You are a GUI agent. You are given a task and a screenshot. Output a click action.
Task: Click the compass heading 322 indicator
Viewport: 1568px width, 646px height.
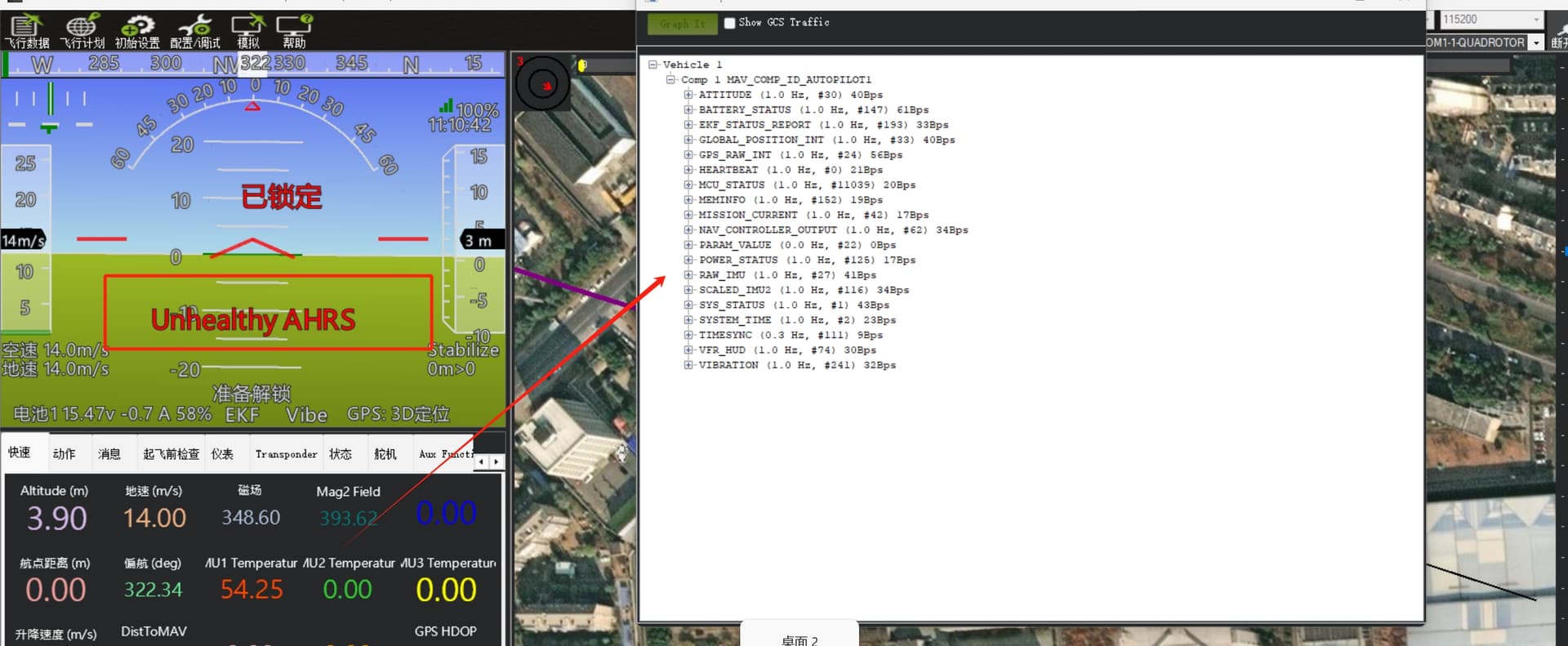(x=256, y=63)
